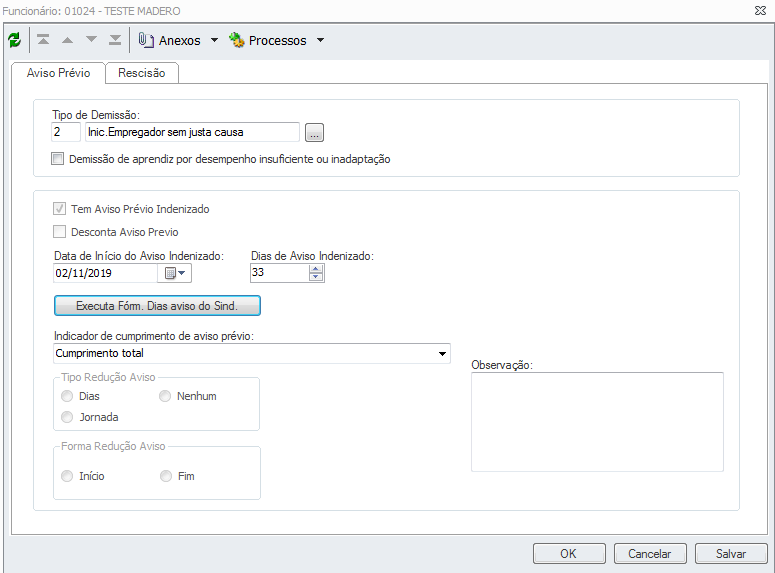Select the Fim radio button
Screen dimensions: 775x573
[166, 476]
